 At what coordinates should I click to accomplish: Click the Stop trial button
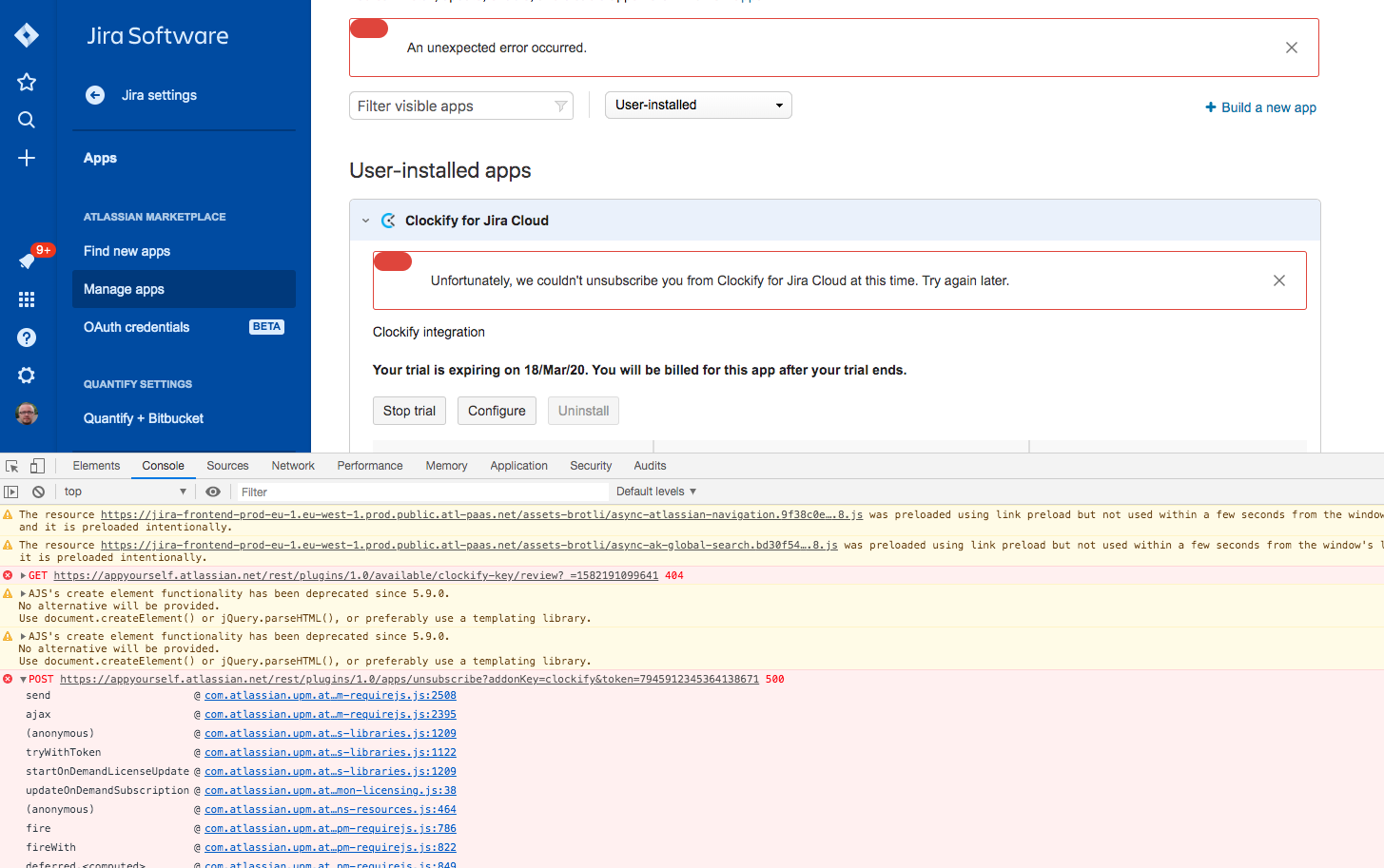tap(409, 411)
